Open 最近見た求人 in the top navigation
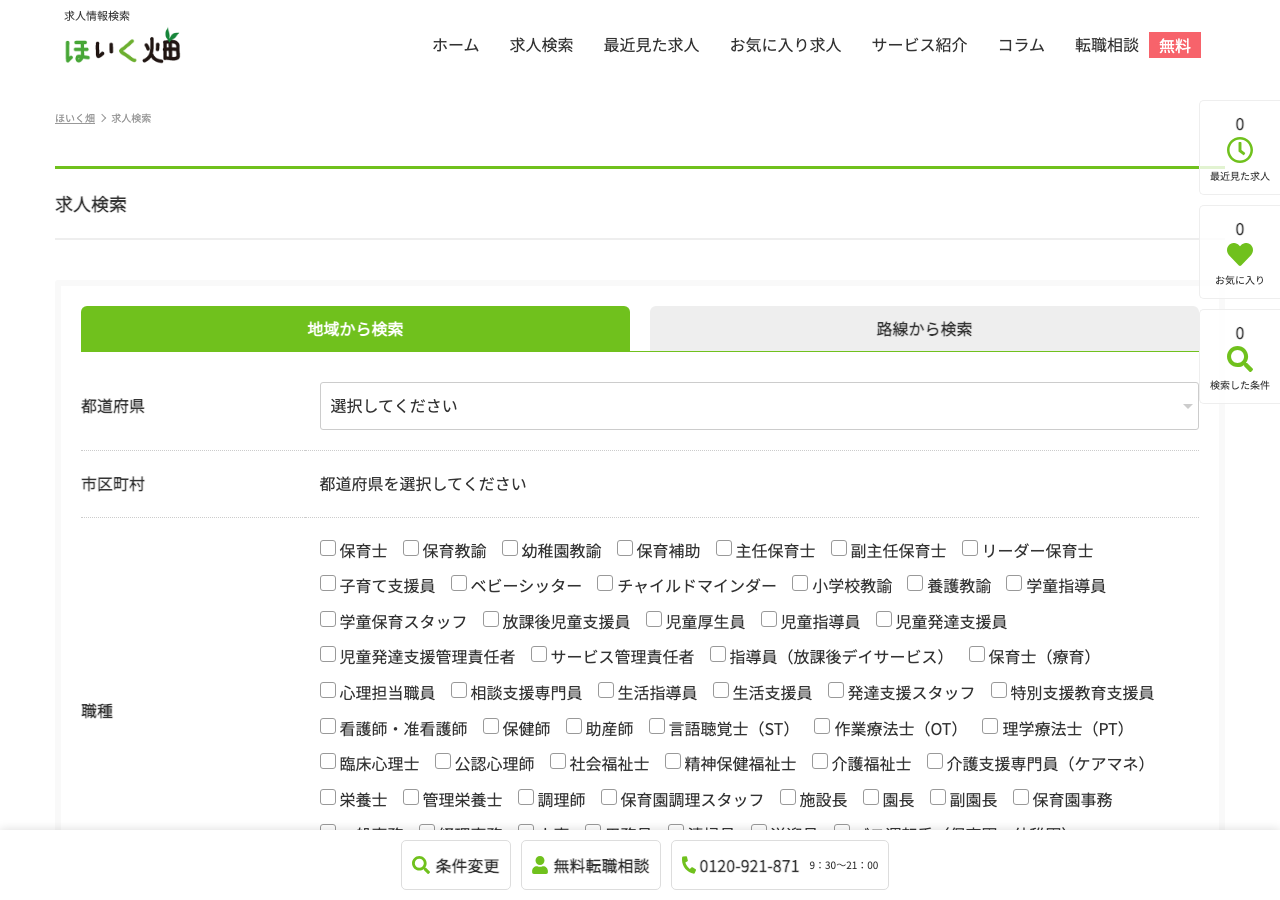The height and width of the screenshot is (900, 1280). tap(652, 45)
